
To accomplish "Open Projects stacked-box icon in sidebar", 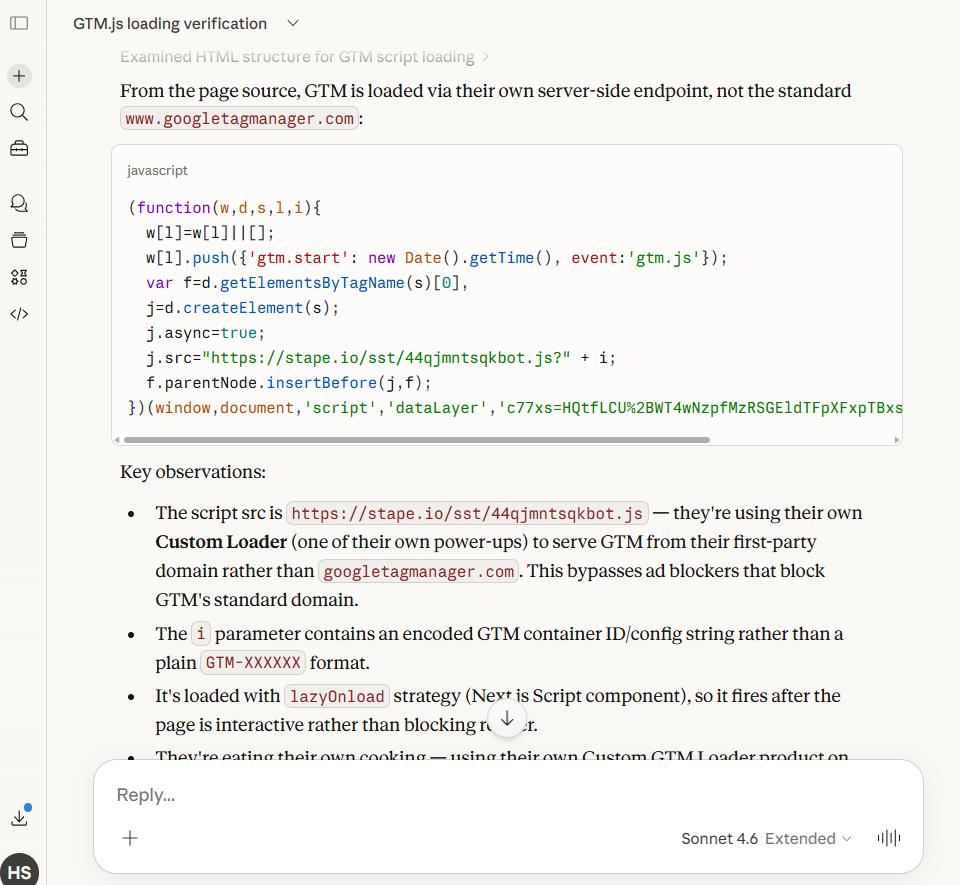I will pos(19,240).
